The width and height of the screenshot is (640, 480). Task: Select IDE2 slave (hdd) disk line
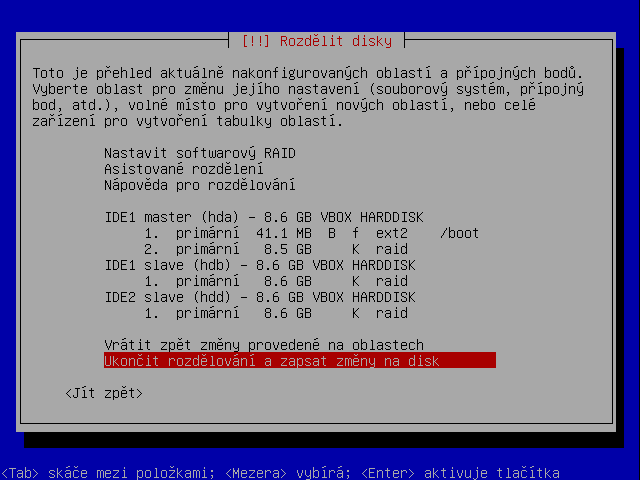click(260, 297)
